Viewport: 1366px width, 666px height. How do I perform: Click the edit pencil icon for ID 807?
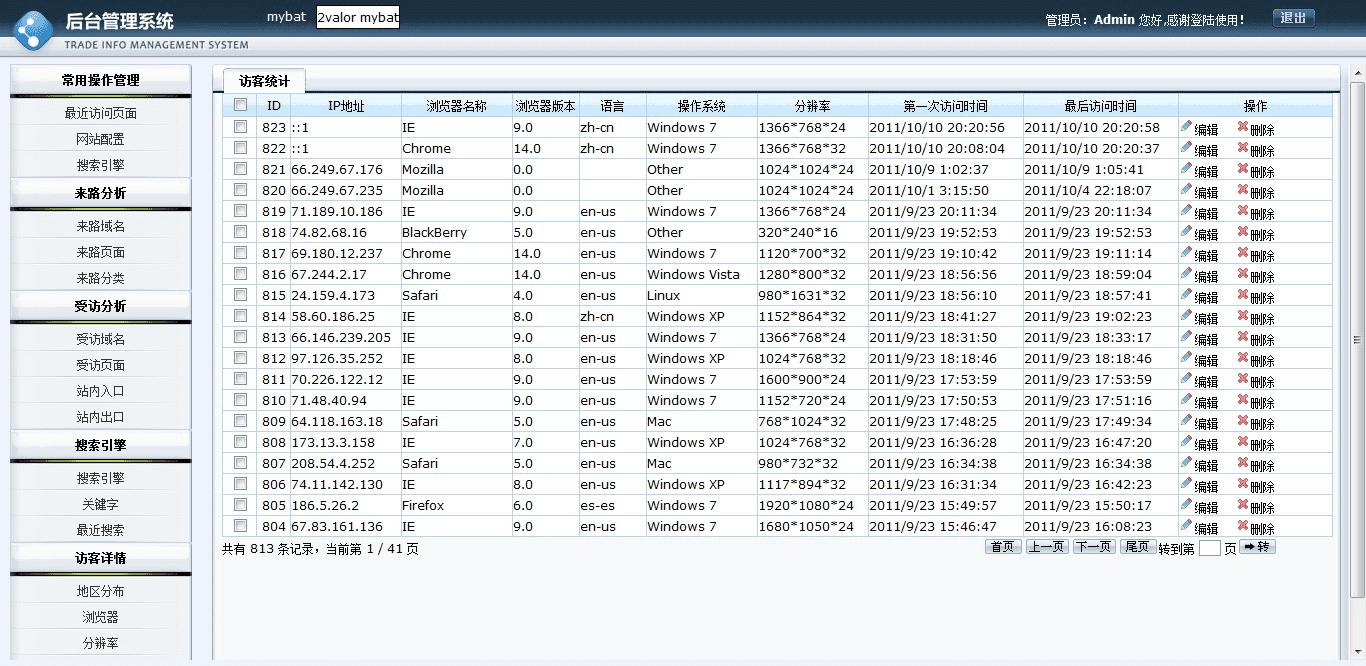pyautogui.click(x=1187, y=462)
